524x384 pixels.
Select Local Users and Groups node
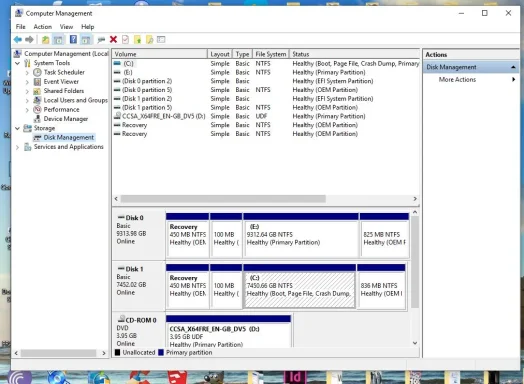(x=76, y=100)
